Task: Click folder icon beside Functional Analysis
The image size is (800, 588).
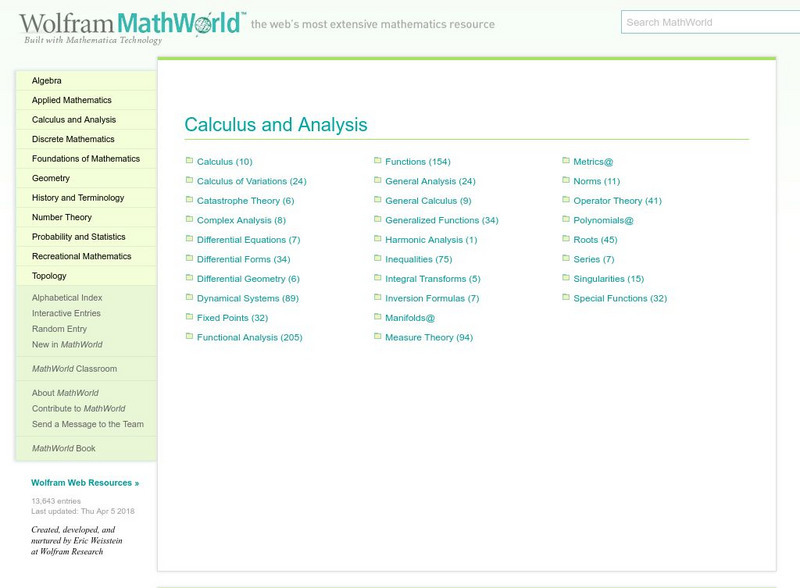Action: (x=188, y=337)
